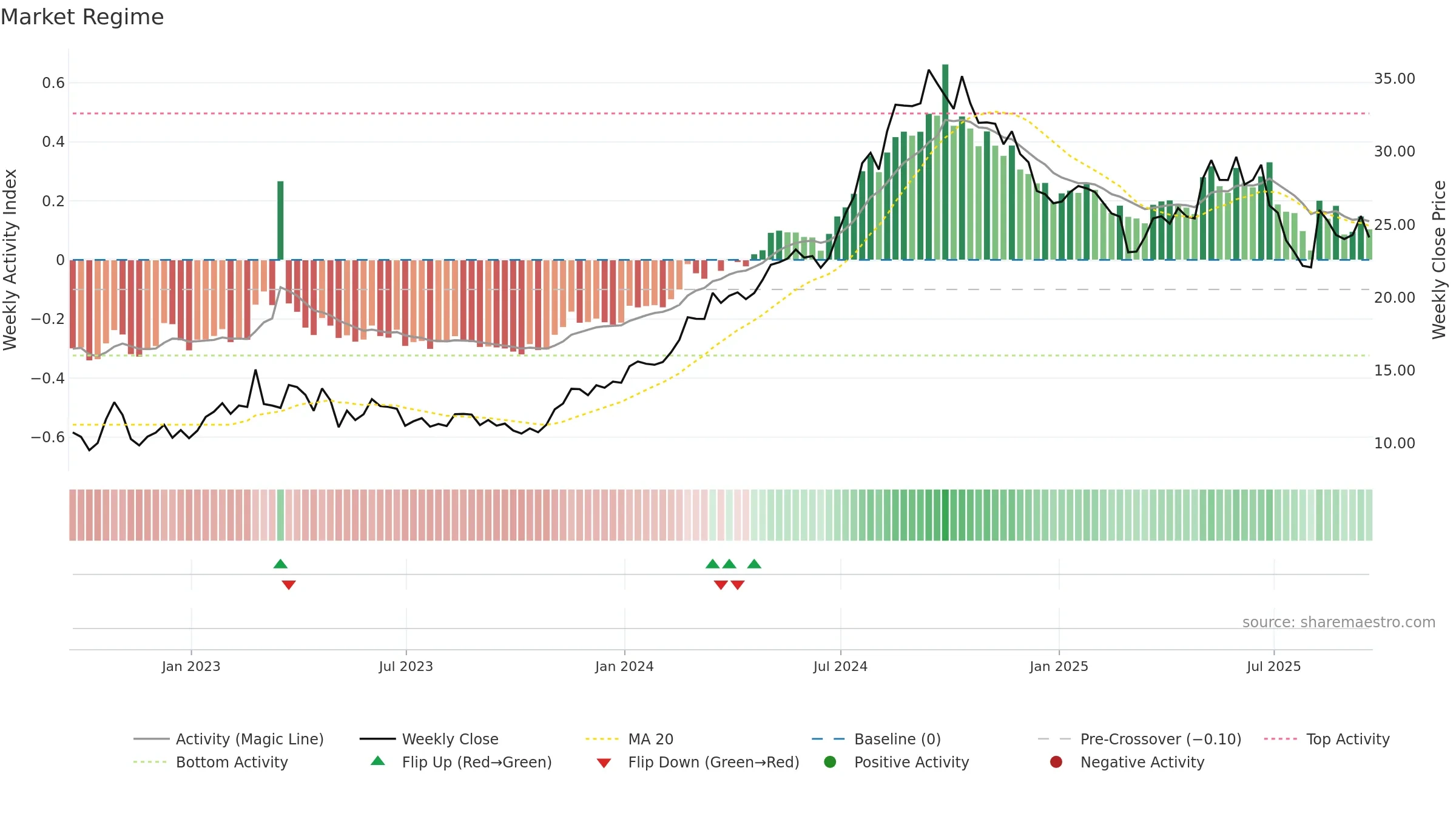Click the single green cell in red heat strip
This screenshot has width=1456, height=819.
point(280,515)
